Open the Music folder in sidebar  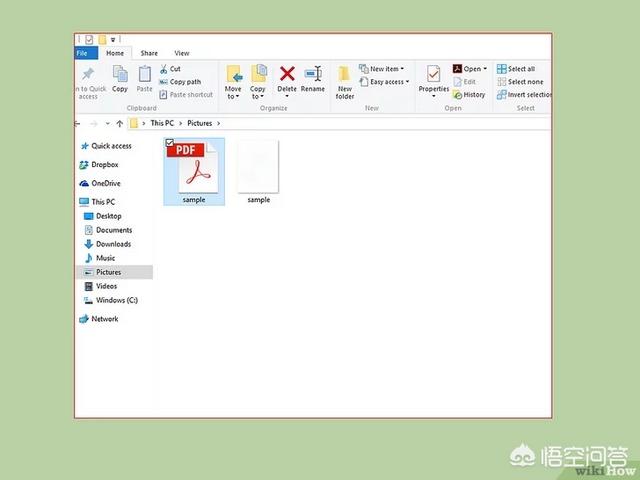click(100, 258)
